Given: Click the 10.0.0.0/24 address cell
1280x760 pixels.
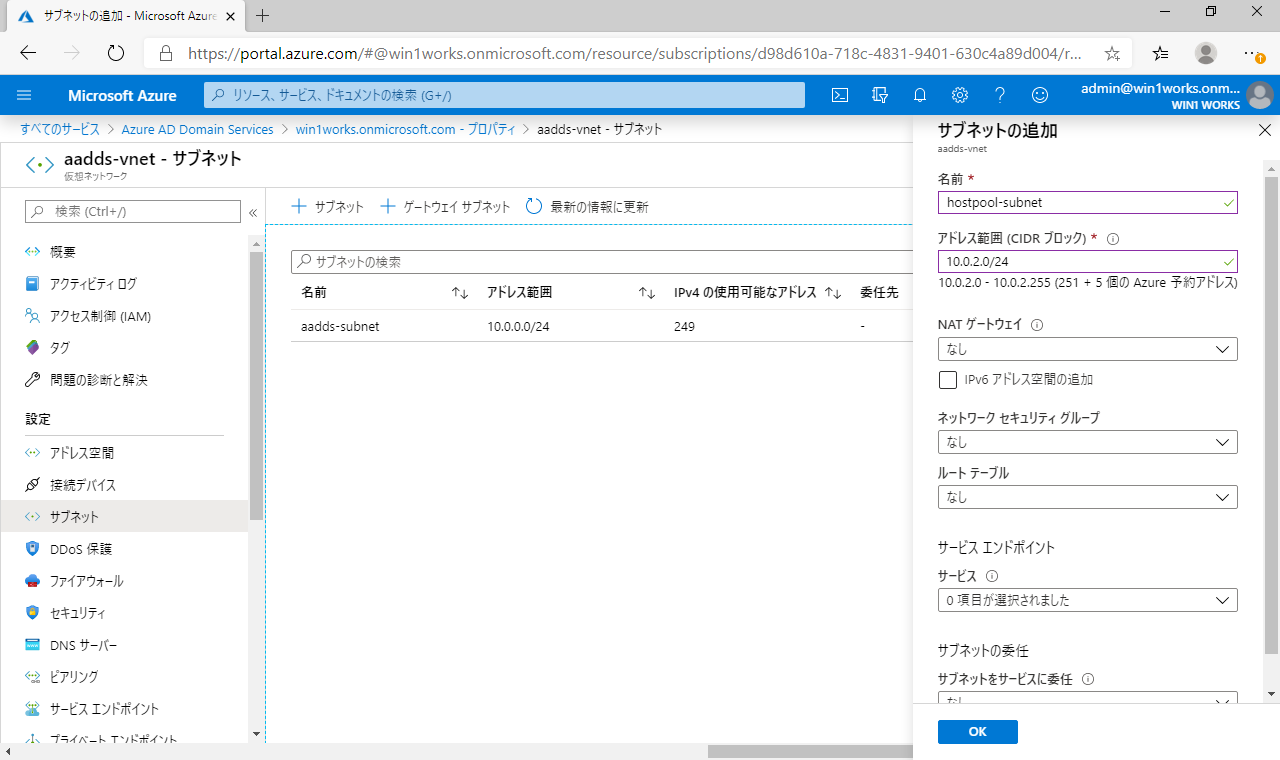Looking at the screenshot, I should [518, 326].
